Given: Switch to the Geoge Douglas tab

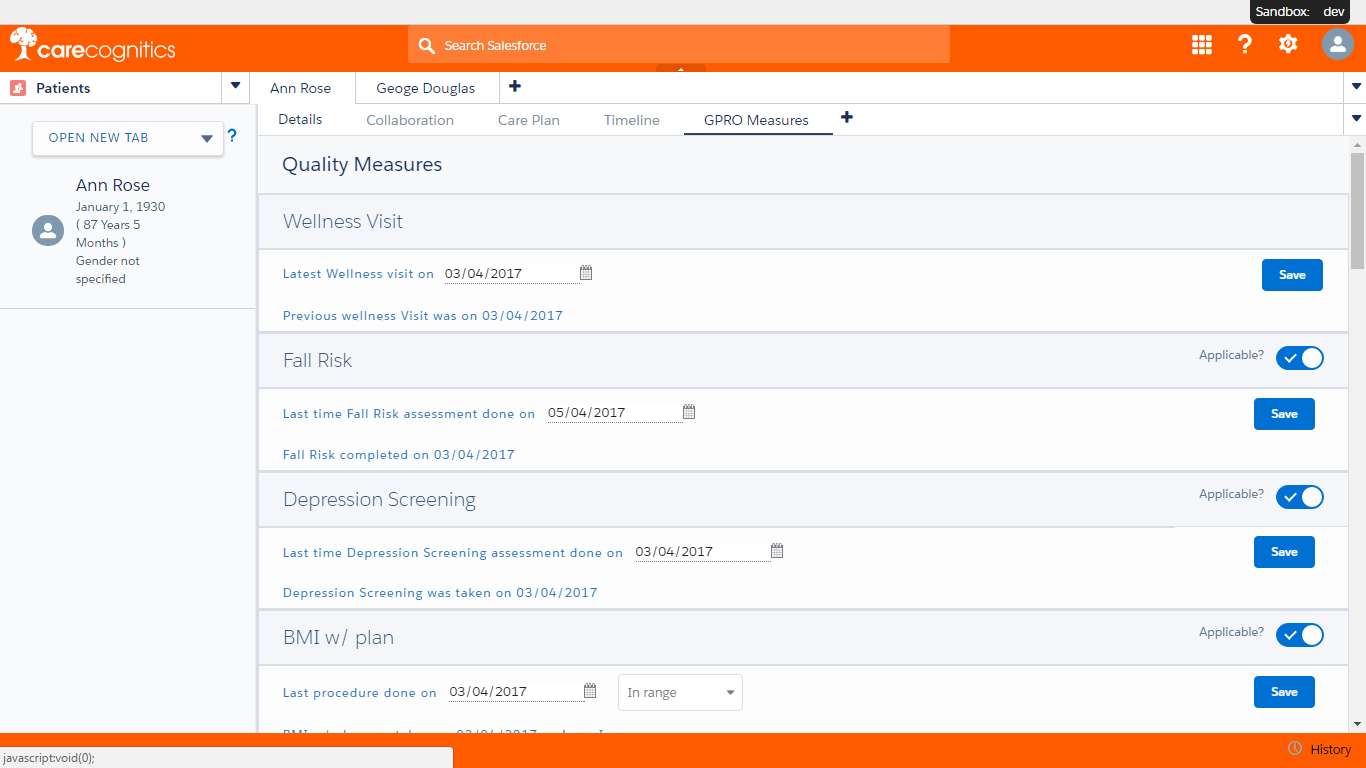Looking at the screenshot, I should (x=425, y=88).
